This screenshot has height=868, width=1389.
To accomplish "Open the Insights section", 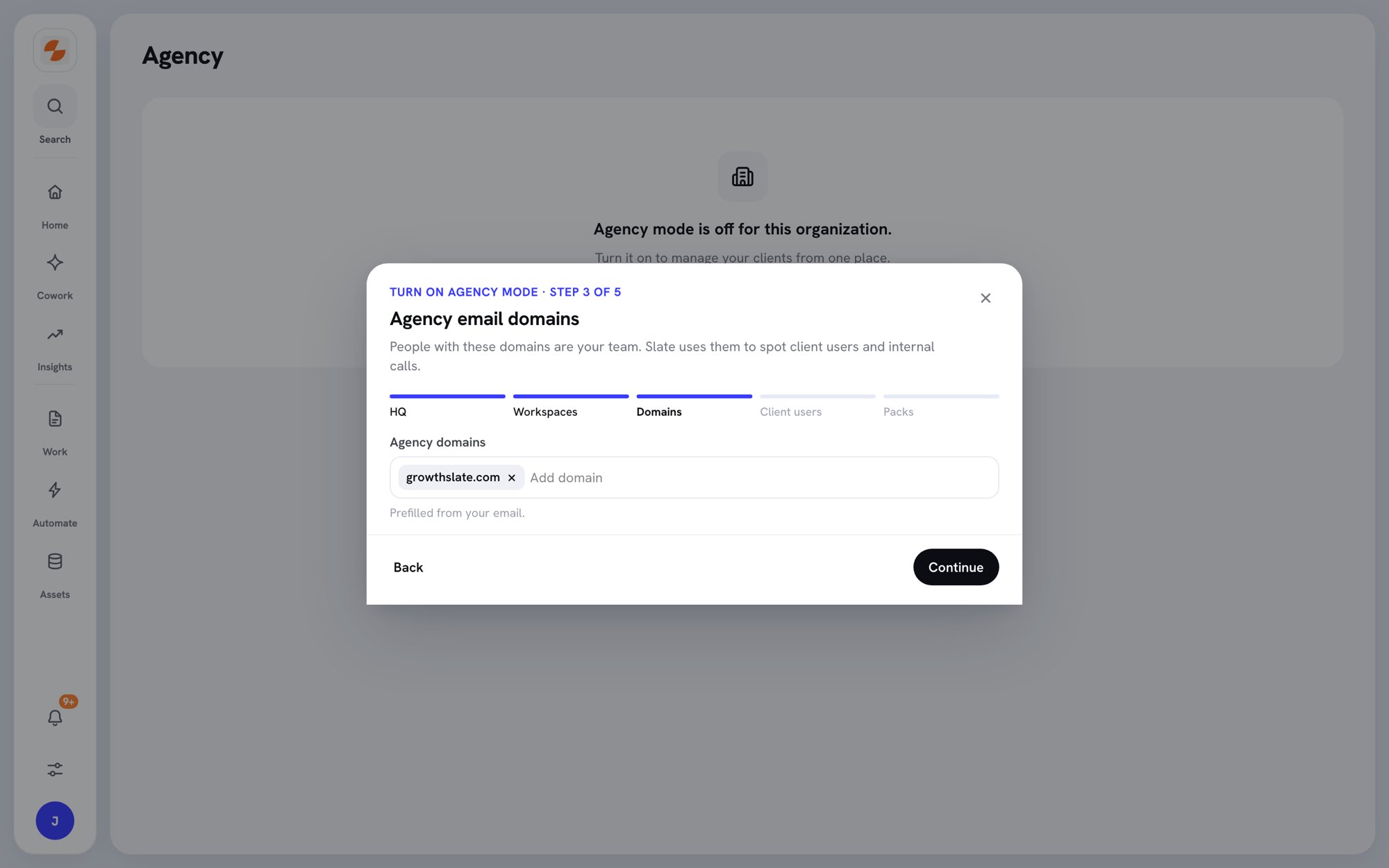I will pyautogui.click(x=55, y=347).
